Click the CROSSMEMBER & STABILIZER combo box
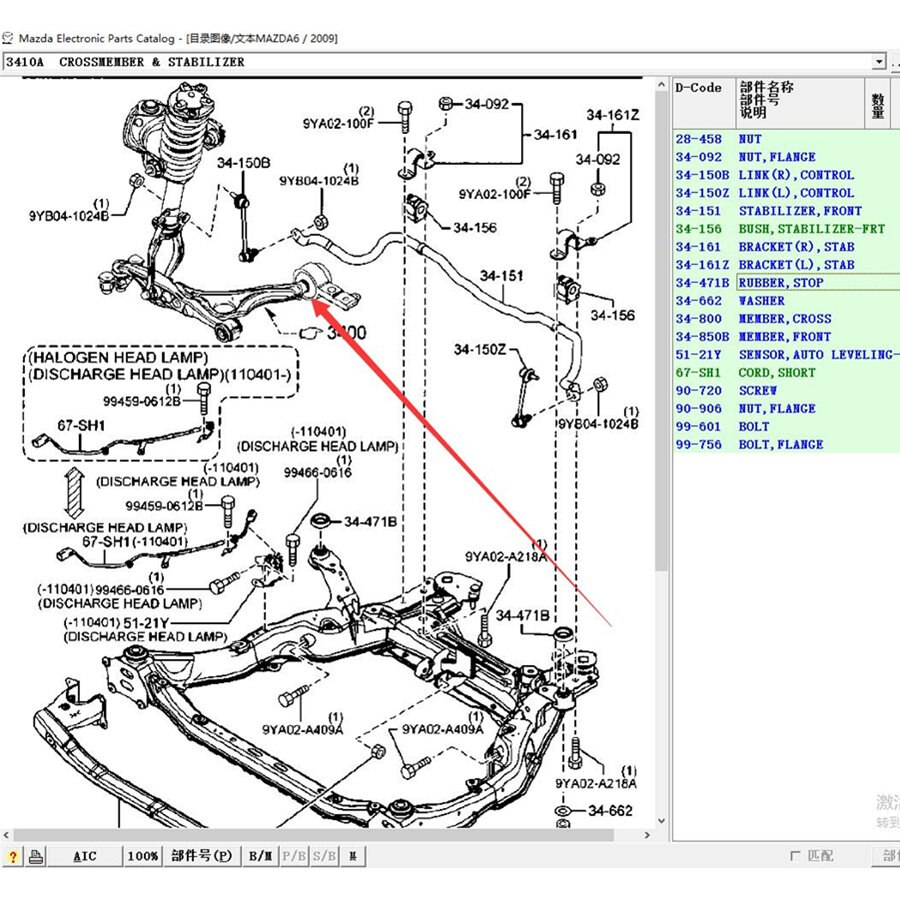This screenshot has width=900, height=900. pos(440,62)
